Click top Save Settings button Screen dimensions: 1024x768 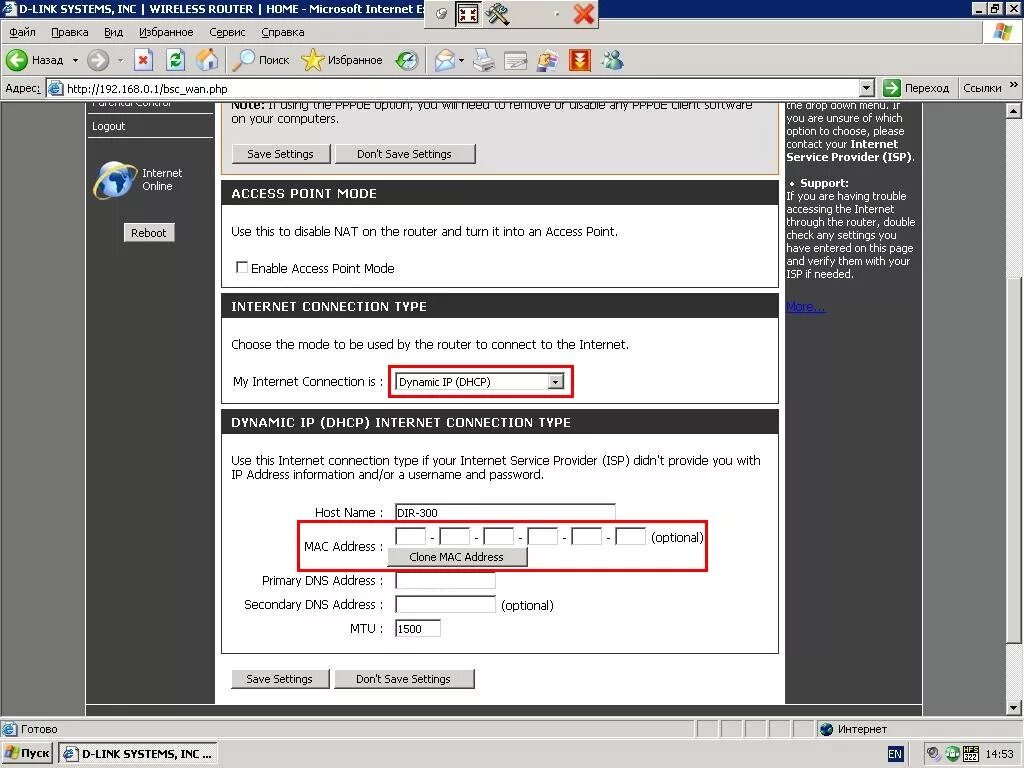click(281, 154)
